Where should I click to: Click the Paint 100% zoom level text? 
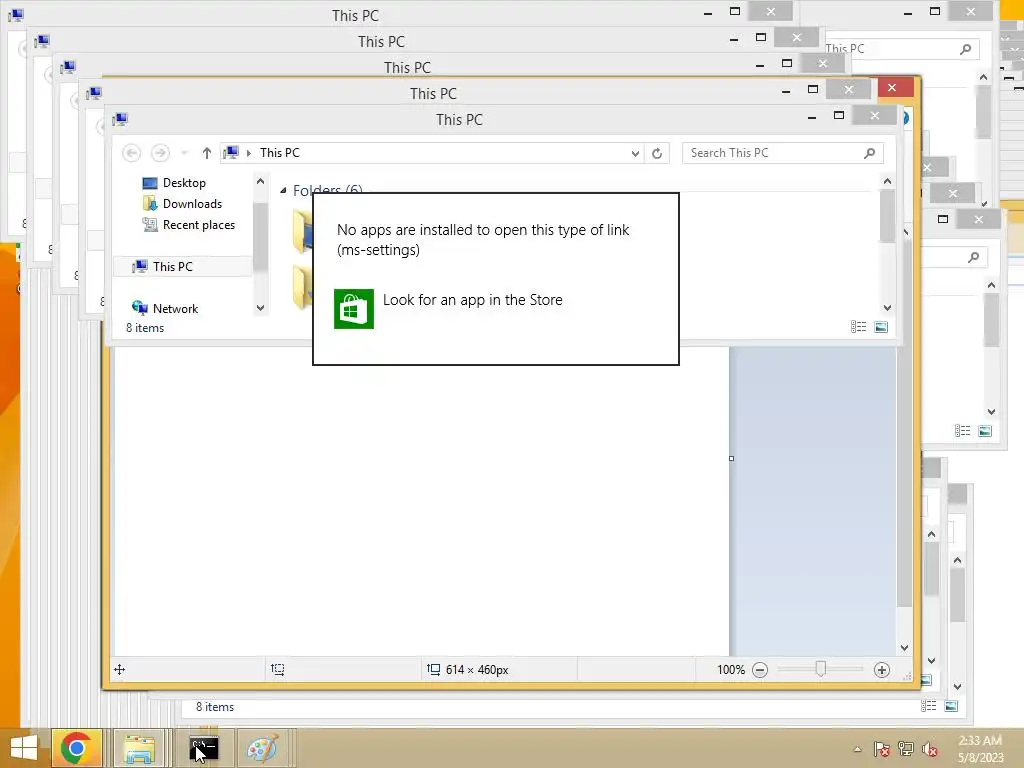point(731,669)
